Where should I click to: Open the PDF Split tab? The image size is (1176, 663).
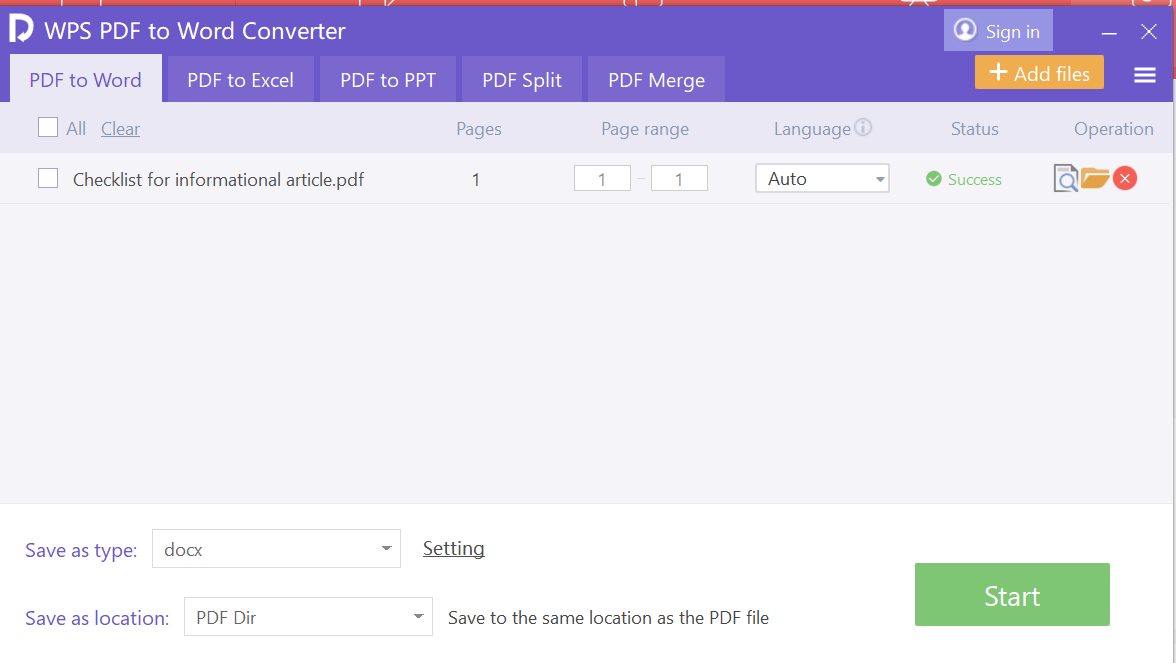point(522,79)
